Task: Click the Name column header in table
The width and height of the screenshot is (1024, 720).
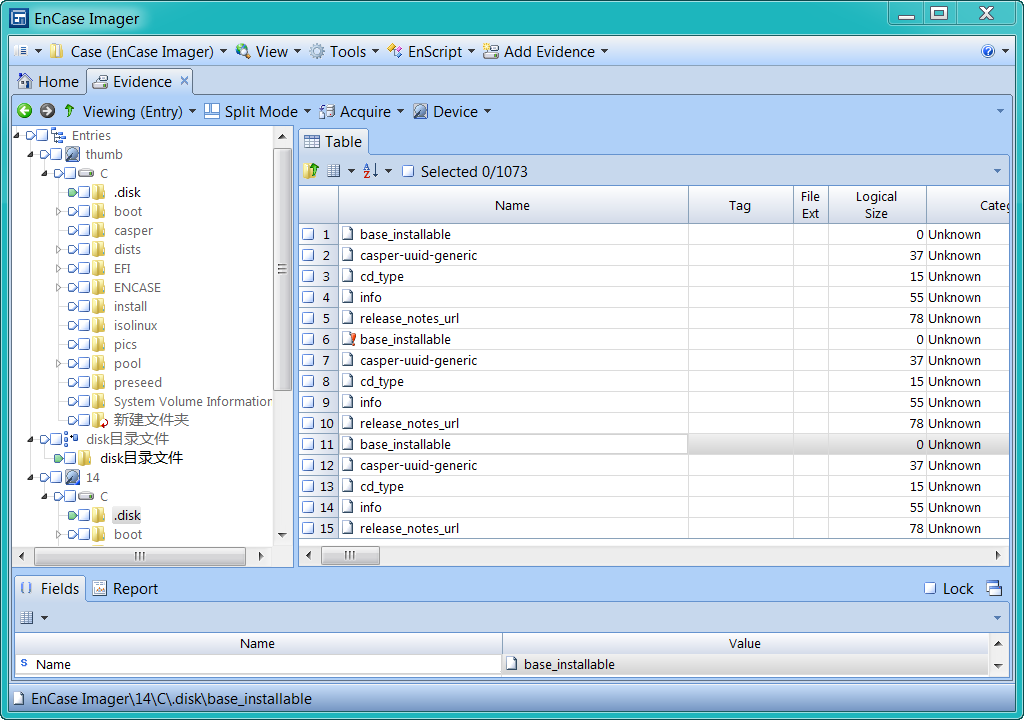Action: tap(513, 205)
